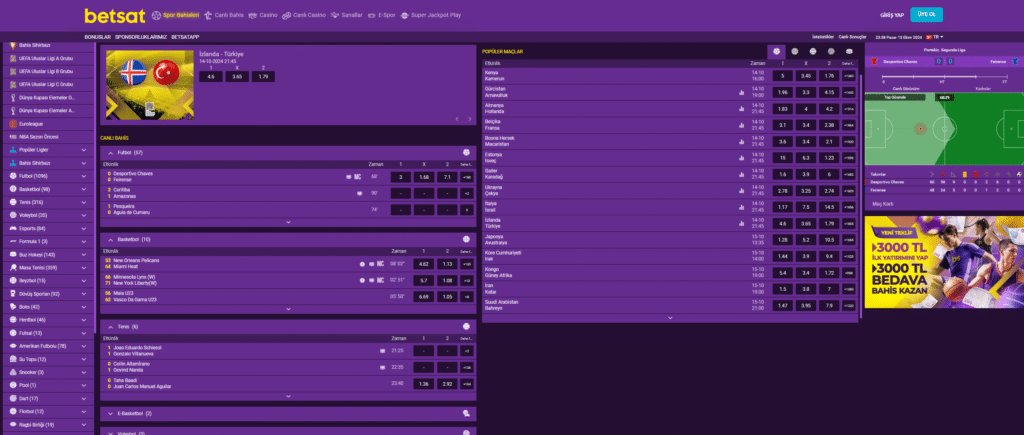The image size is (1024, 435).
Task: Open the BETSATAPP link
Action: pyautogui.click(x=185, y=37)
